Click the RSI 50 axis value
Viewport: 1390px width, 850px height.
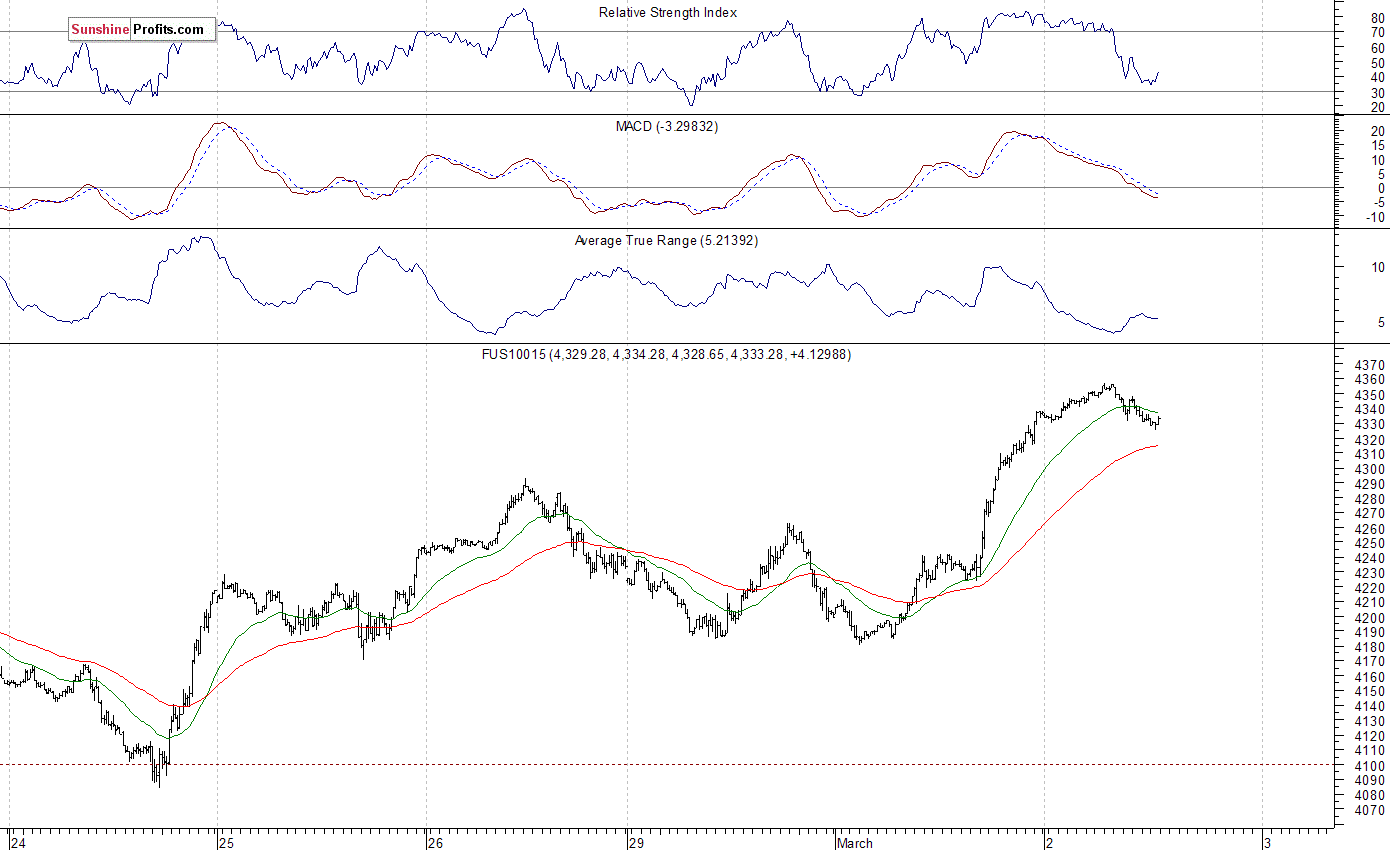1378,62
